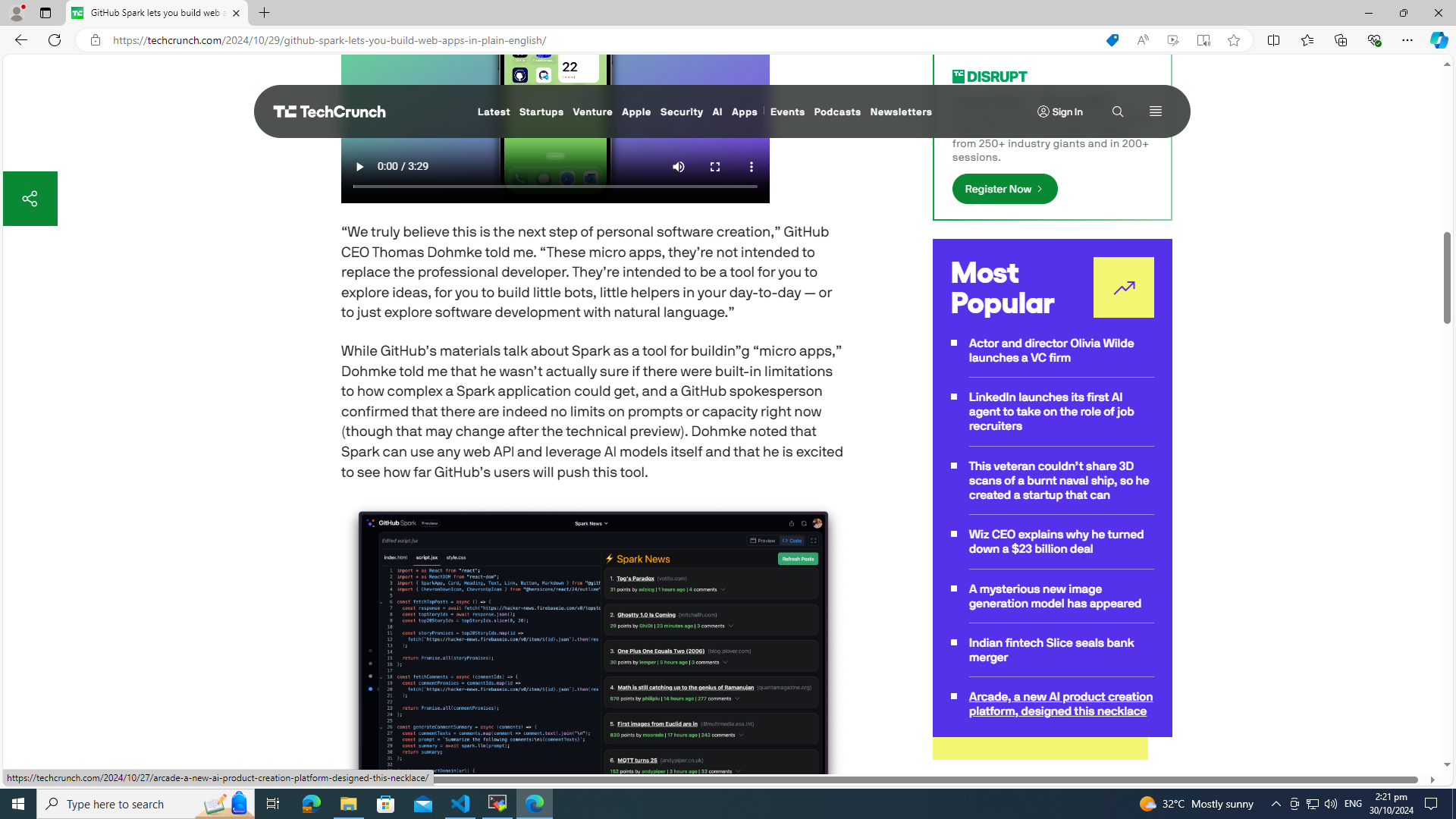Open Microsoft Store from taskbar
Viewport: 1456px width, 819px height.
tap(386, 804)
